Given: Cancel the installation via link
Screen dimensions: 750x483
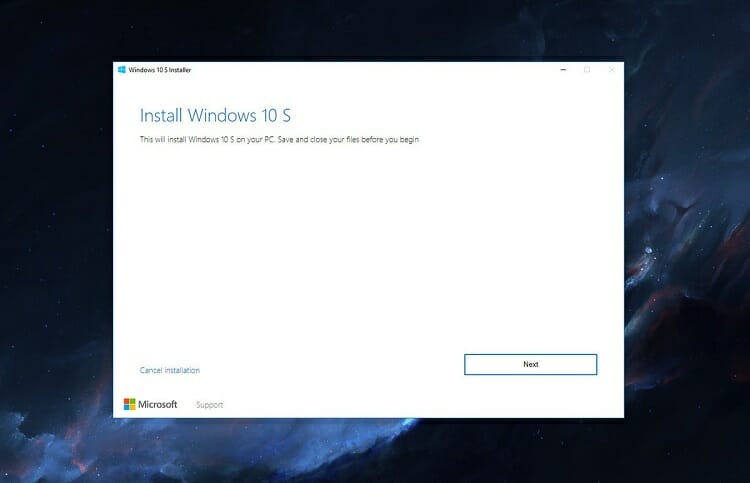Looking at the screenshot, I should 170,370.
